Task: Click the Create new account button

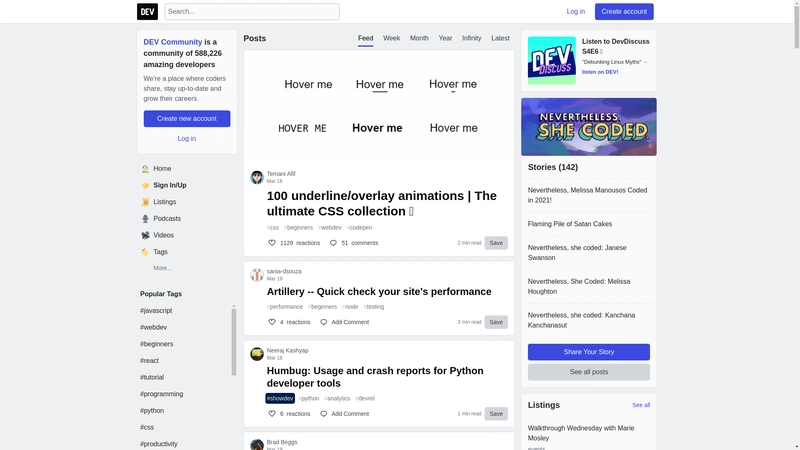Action: click(187, 118)
